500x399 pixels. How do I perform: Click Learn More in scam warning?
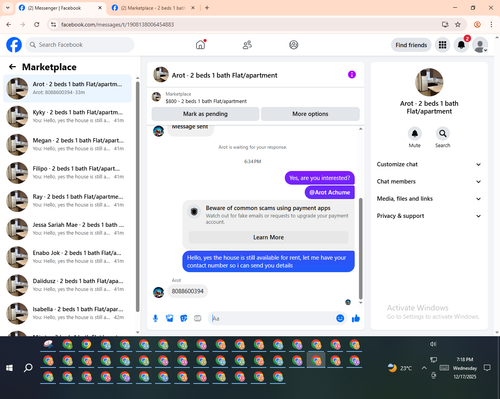click(268, 237)
